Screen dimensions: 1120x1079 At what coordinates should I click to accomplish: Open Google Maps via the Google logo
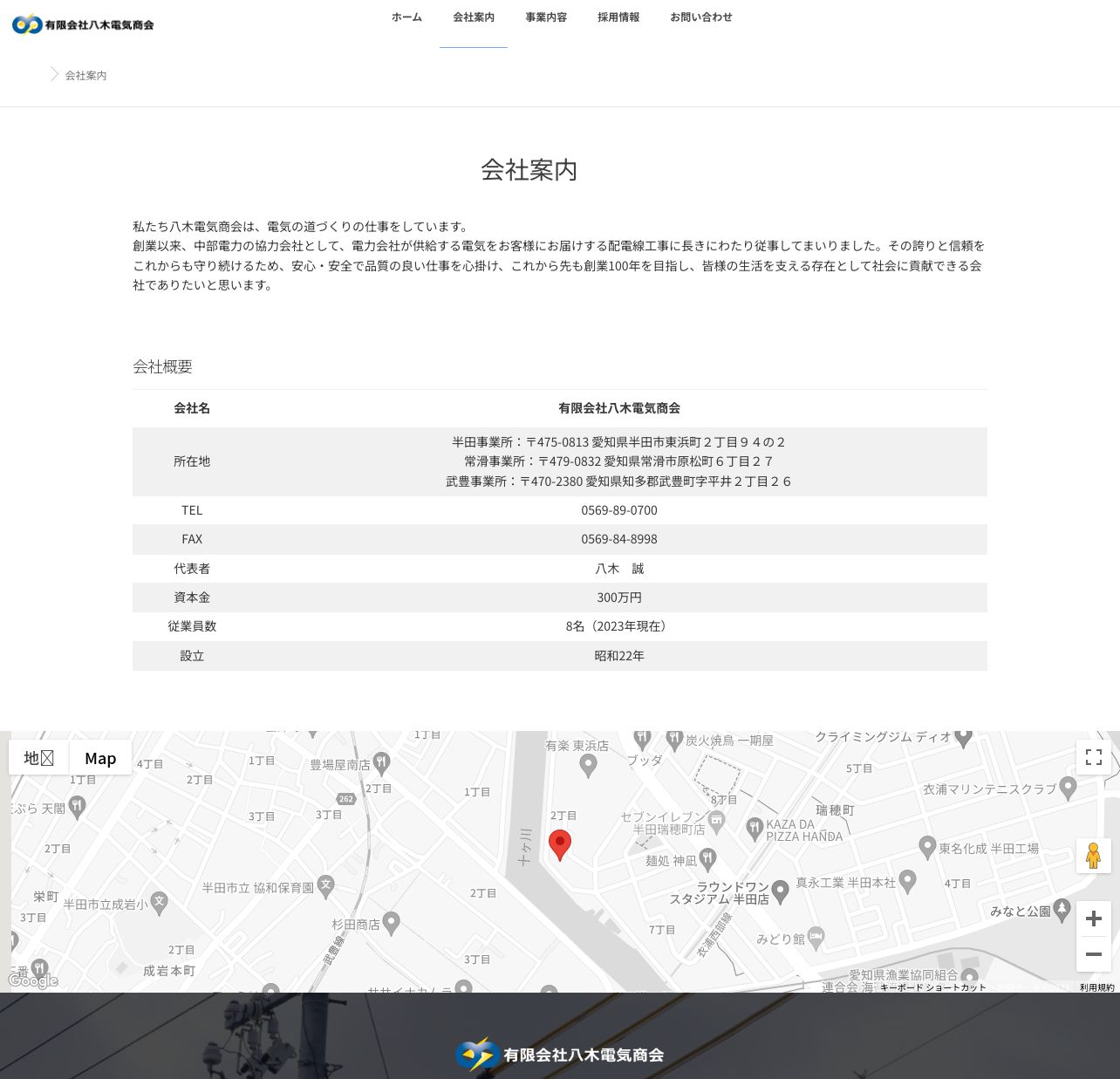33,980
